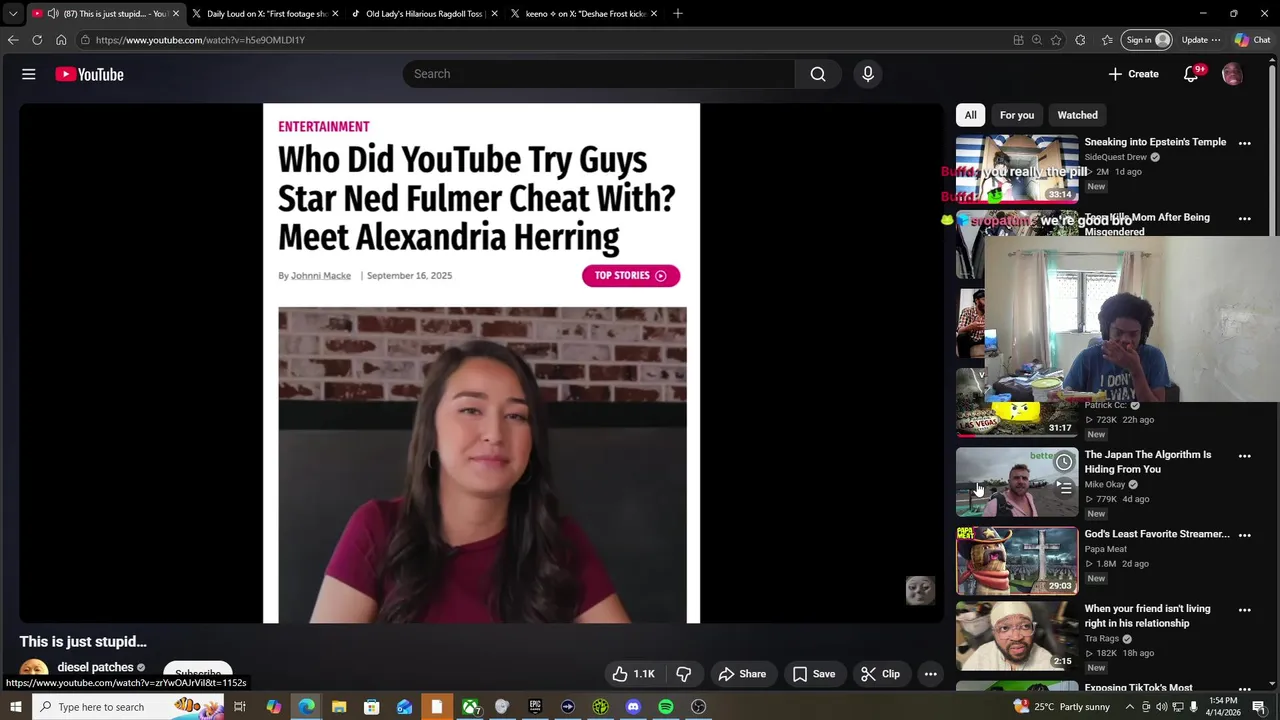Click the video title This is just stupid
Viewport: 1280px width, 720px height.
[x=83, y=642]
